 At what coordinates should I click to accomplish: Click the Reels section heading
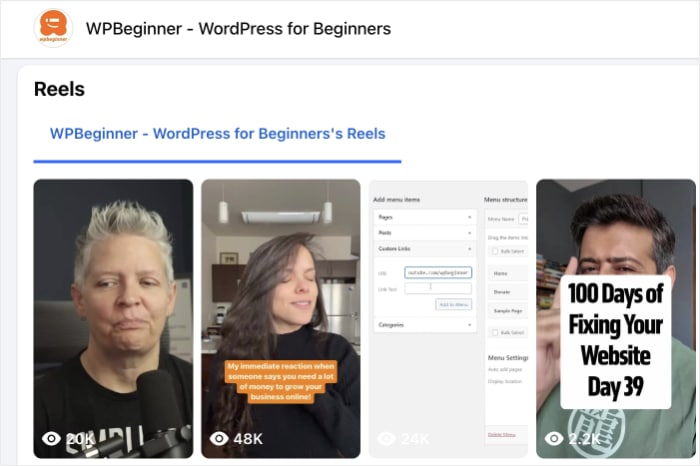tap(59, 89)
